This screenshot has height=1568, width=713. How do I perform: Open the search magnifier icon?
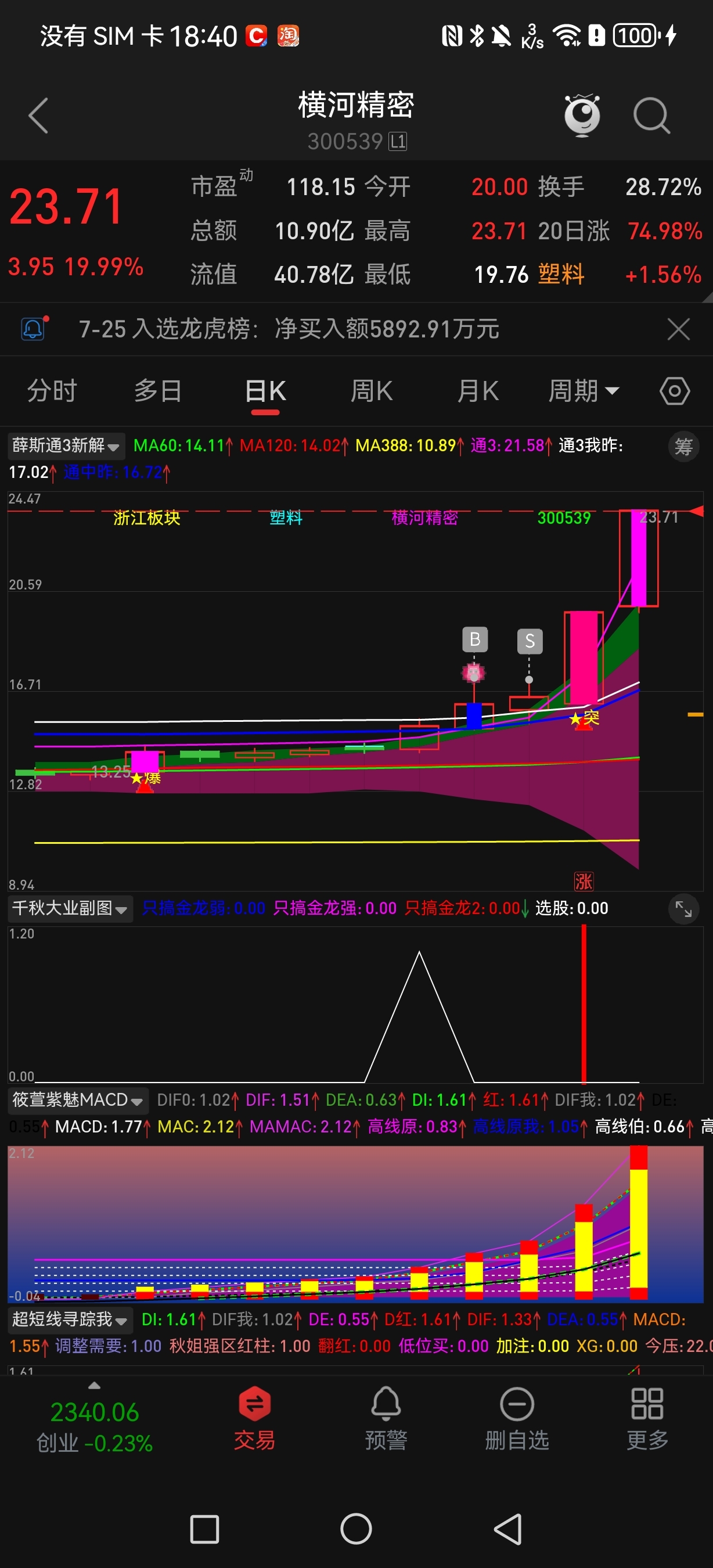651,115
